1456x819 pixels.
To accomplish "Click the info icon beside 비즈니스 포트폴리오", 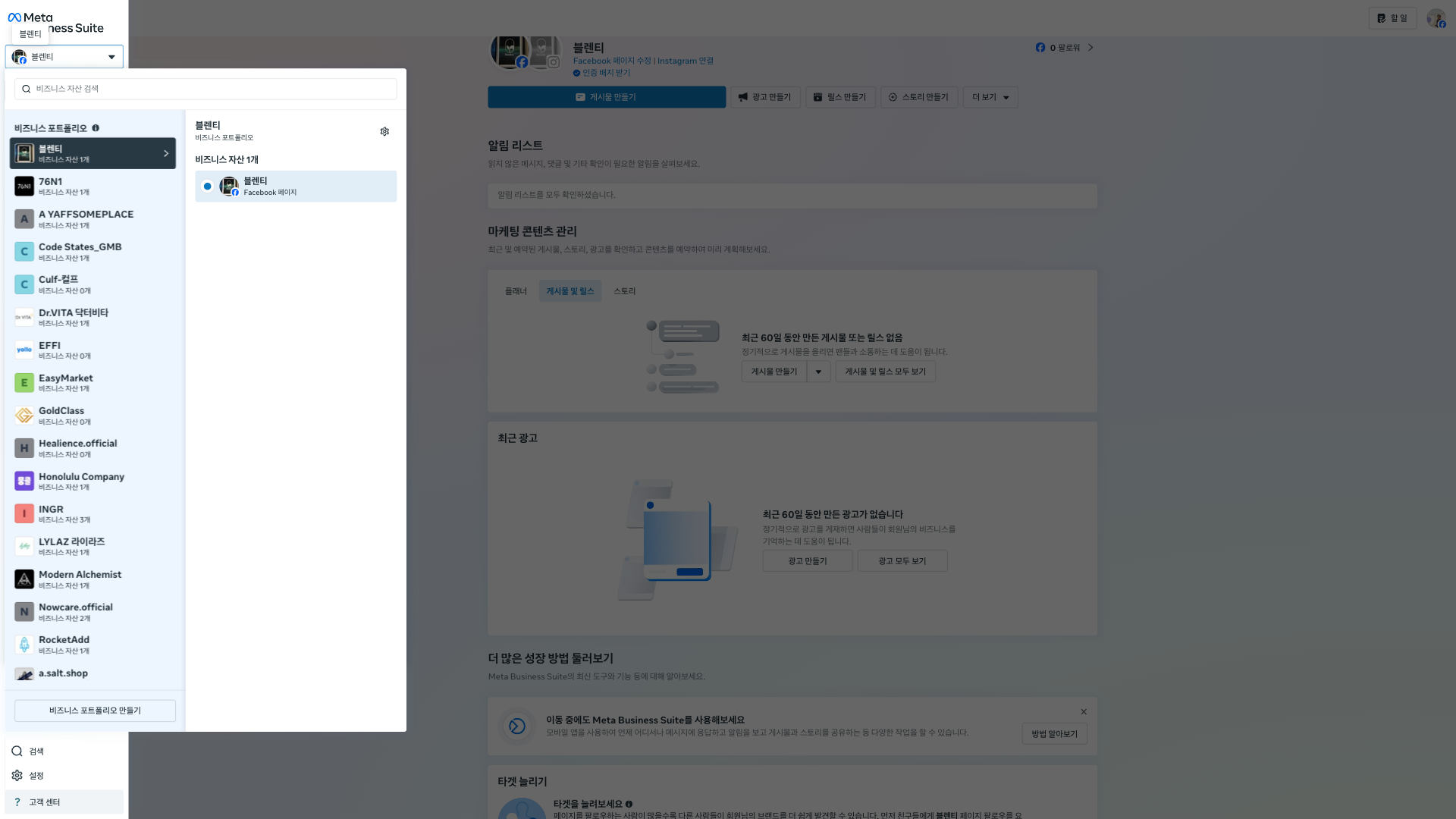I will pyautogui.click(x=96, y=128).
